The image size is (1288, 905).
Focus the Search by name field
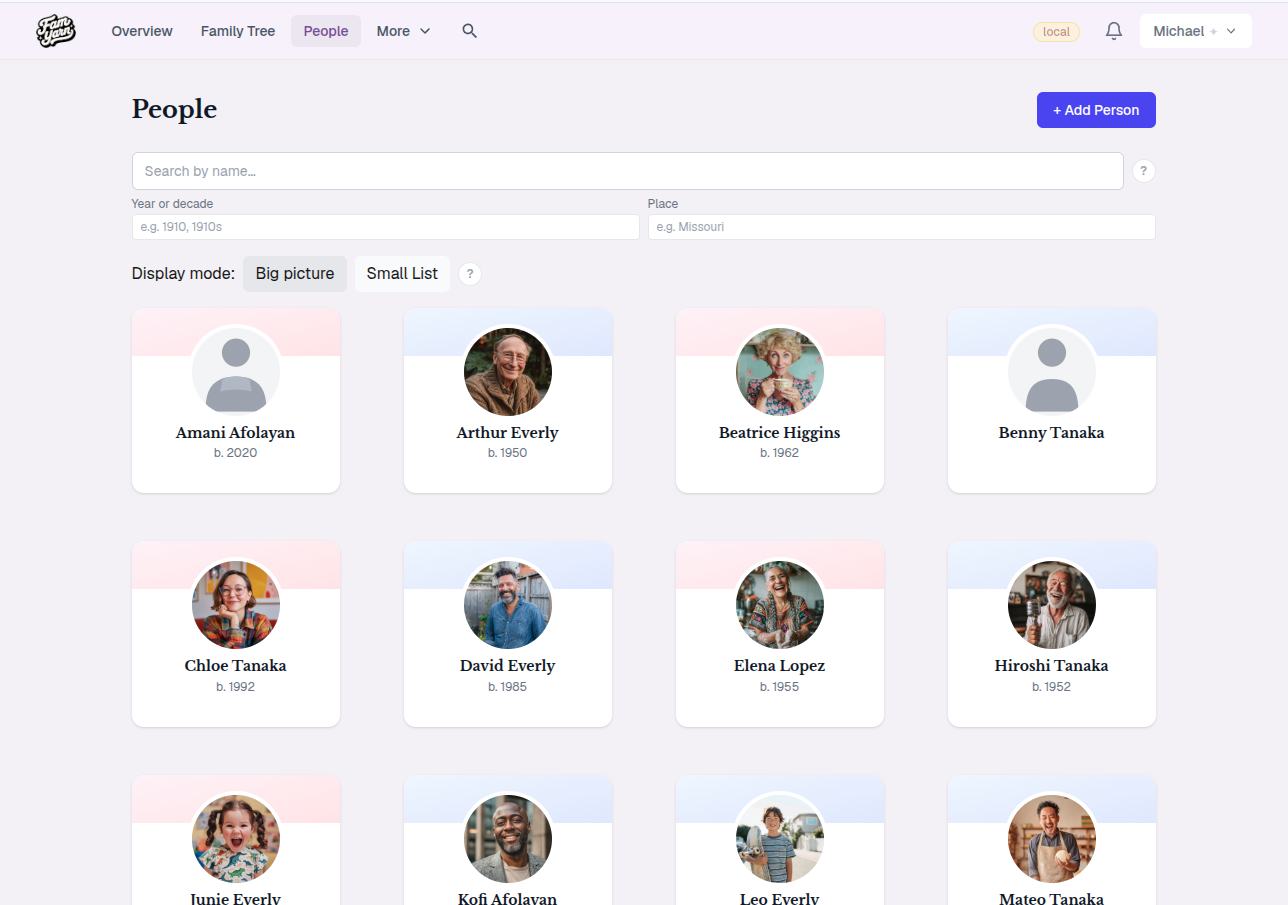point(628,171)
